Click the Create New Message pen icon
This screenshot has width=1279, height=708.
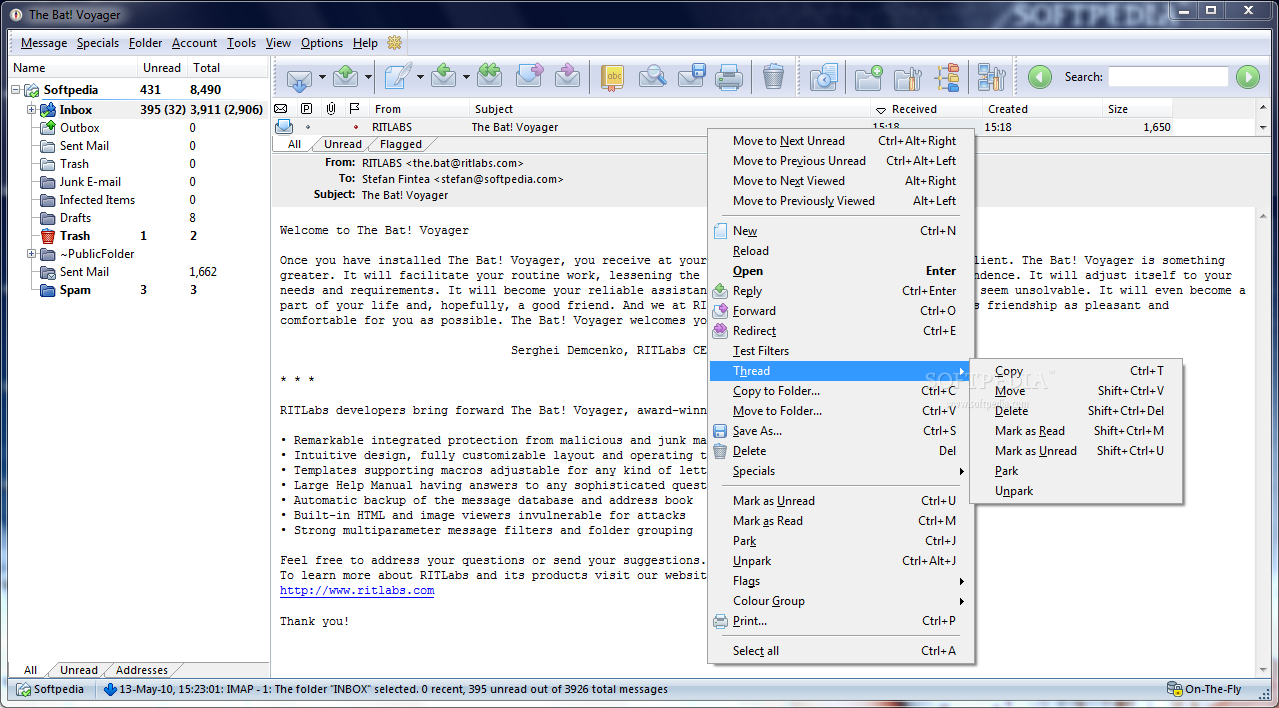tap(398, 77)
